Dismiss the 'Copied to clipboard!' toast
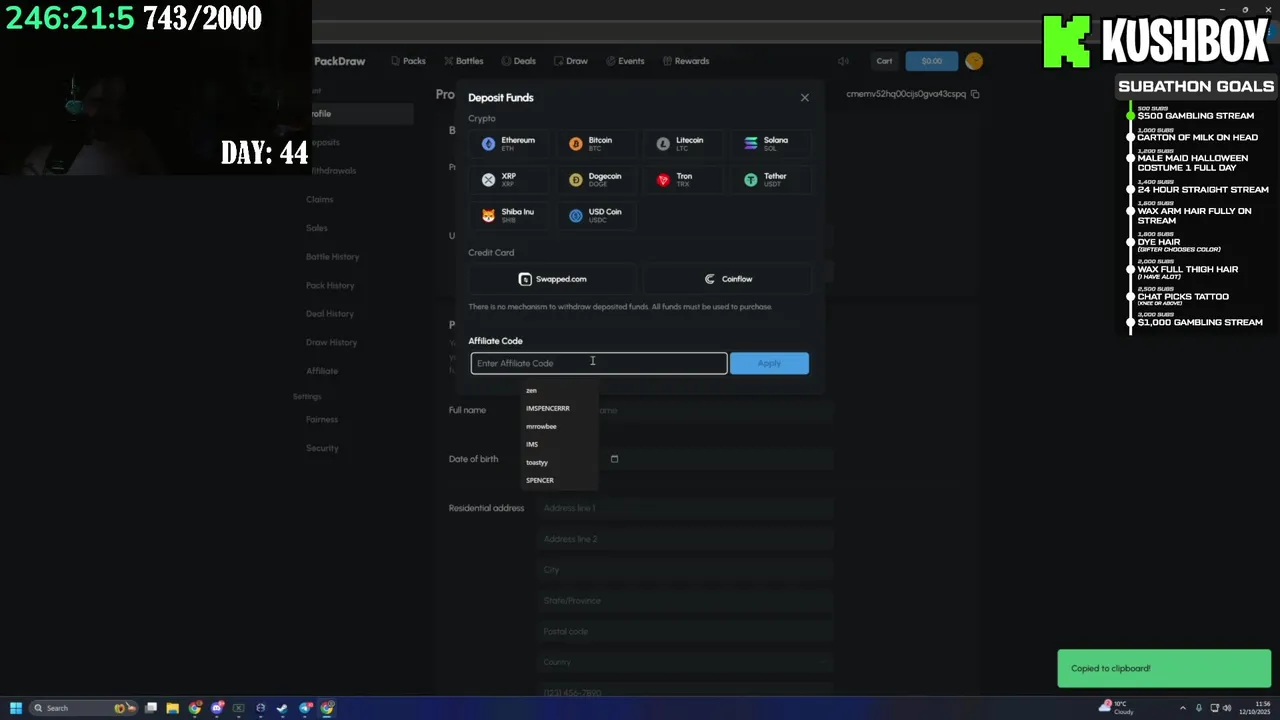This screenshot has width=1280, height=720. click(1164, 668)
